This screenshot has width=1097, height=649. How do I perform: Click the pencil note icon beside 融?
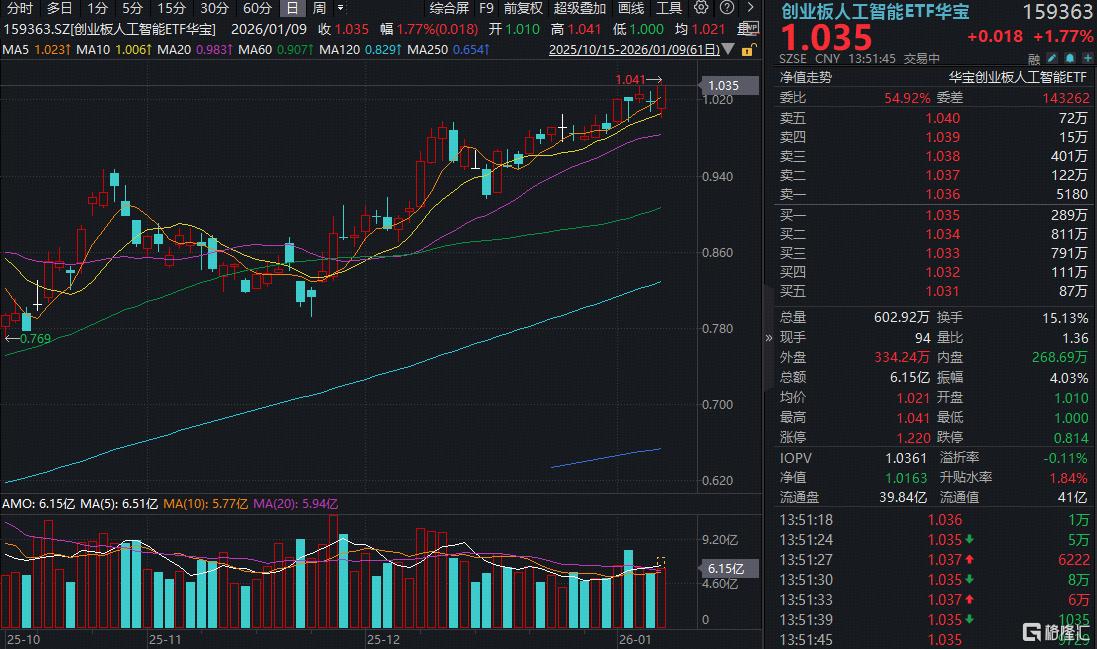[1052, 58]
